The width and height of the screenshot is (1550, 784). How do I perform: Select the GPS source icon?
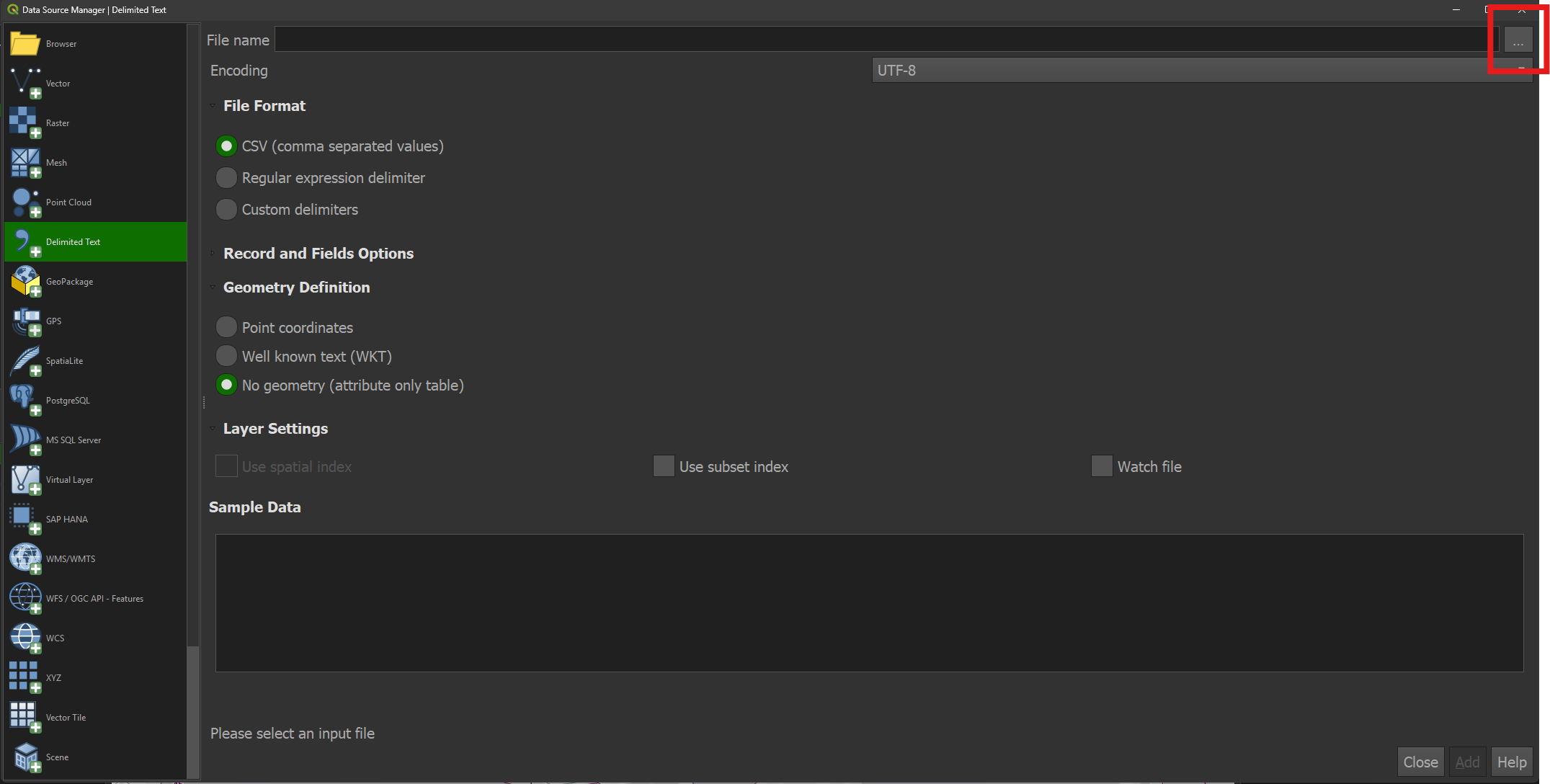25,321
